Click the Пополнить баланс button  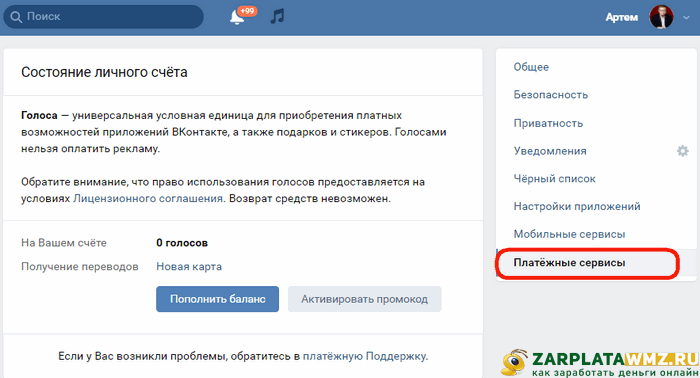point(217,299)
